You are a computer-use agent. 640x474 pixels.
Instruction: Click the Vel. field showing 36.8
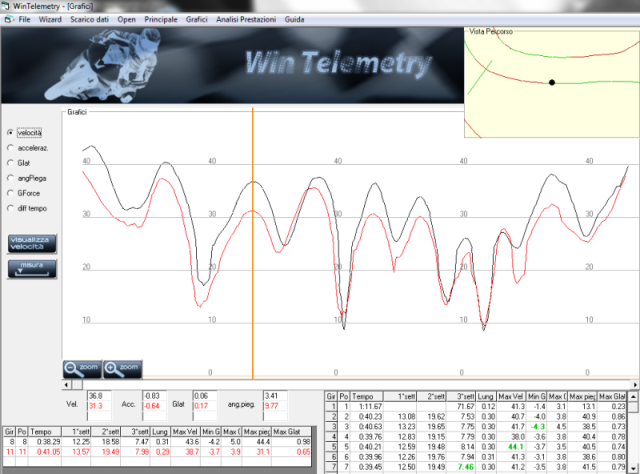(99, 396)
